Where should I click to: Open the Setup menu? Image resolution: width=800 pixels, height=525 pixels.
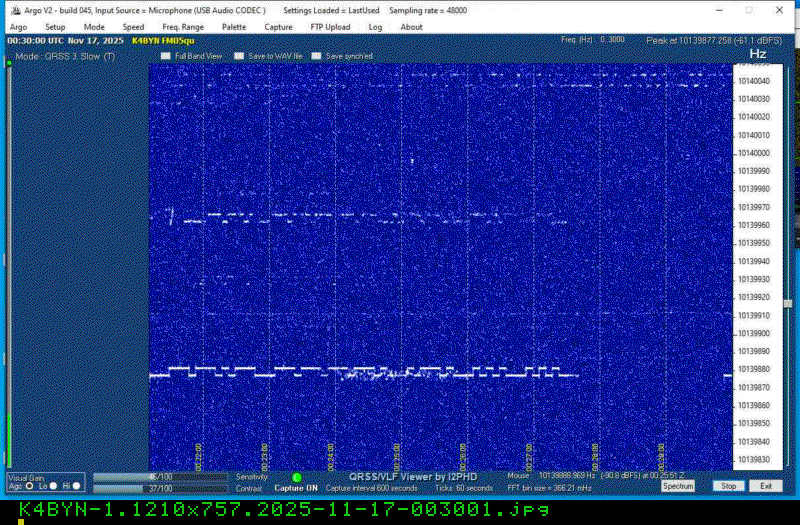pyautogui.click(x=56, y=27)
